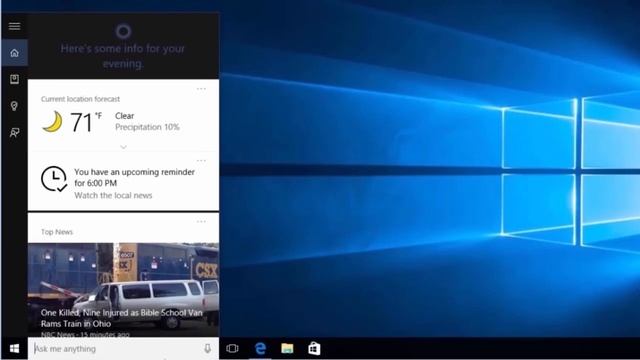Click the Watch the local news reminder
The image size is (640, 360).
click(x=113, y=196)
